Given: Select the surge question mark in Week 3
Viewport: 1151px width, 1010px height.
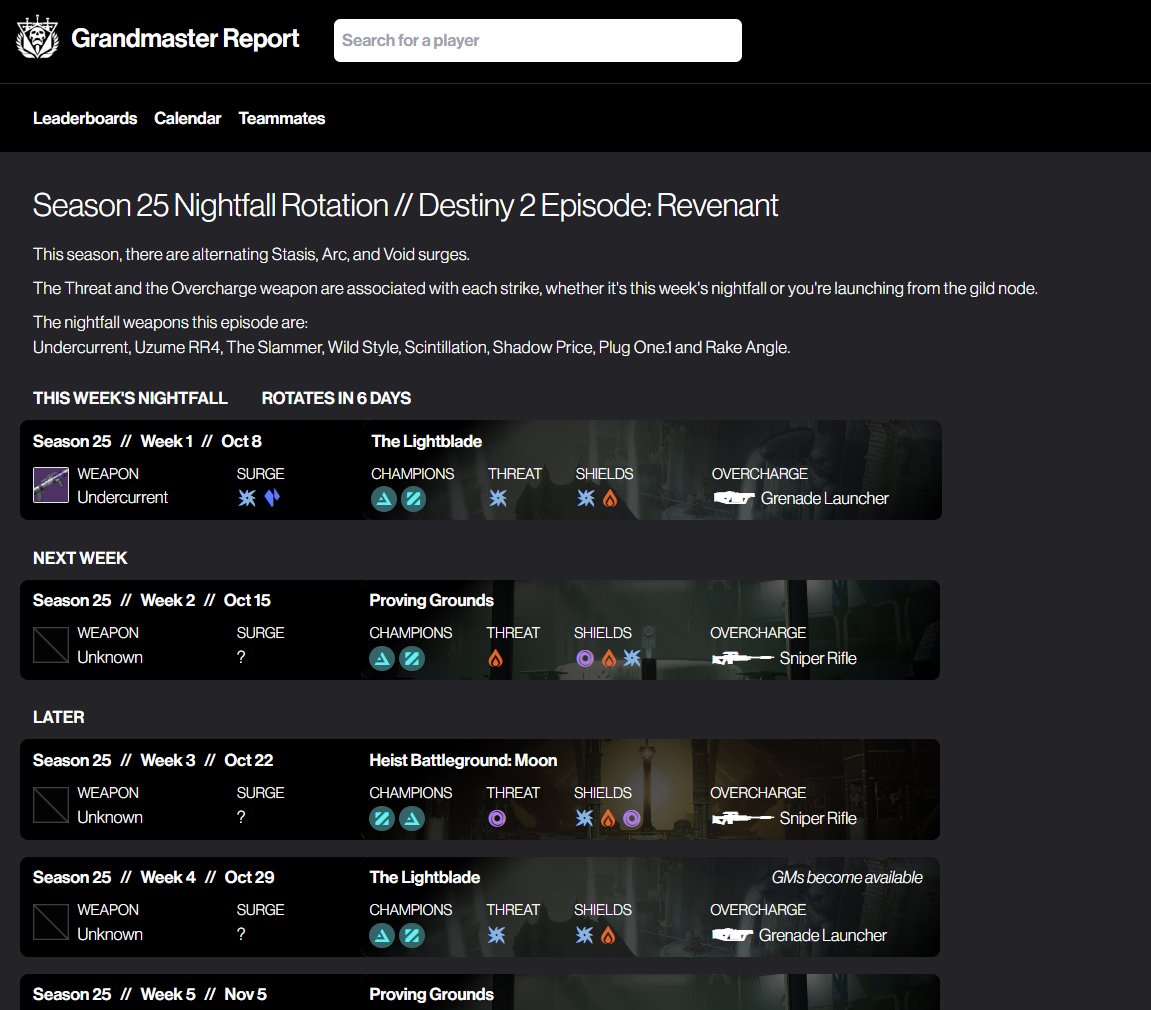Looking at the screenshot, I should [241, 817].
